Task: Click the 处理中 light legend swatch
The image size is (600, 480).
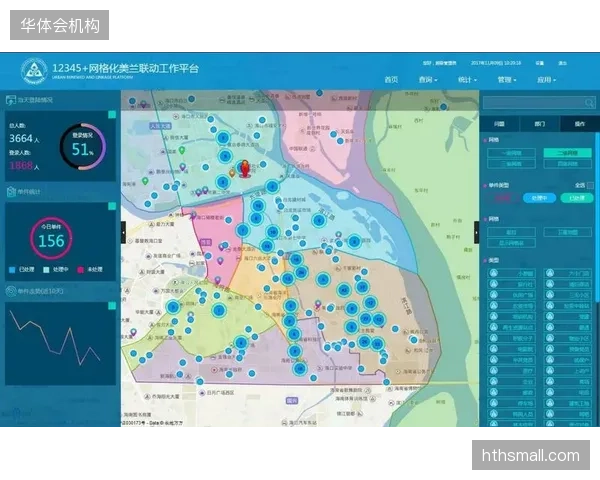Action: click(46, 270)
